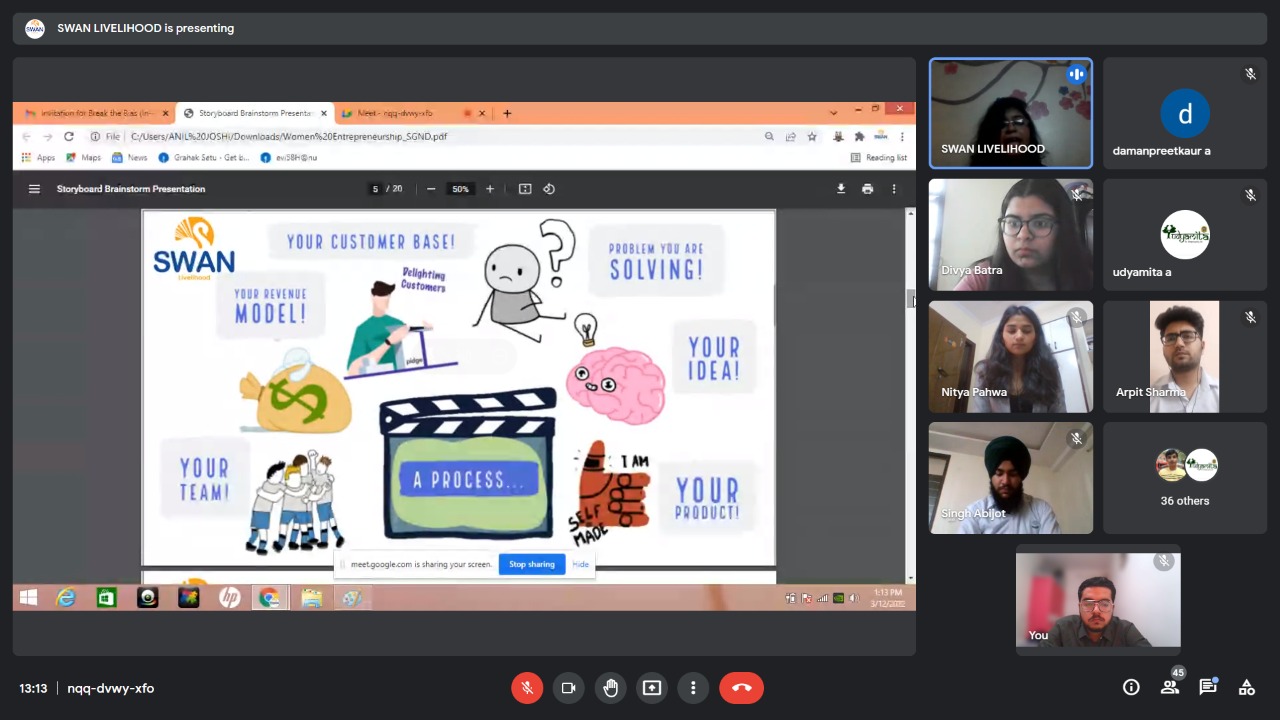
Task: Toggle your camera off
Action: tap(568, 688)
